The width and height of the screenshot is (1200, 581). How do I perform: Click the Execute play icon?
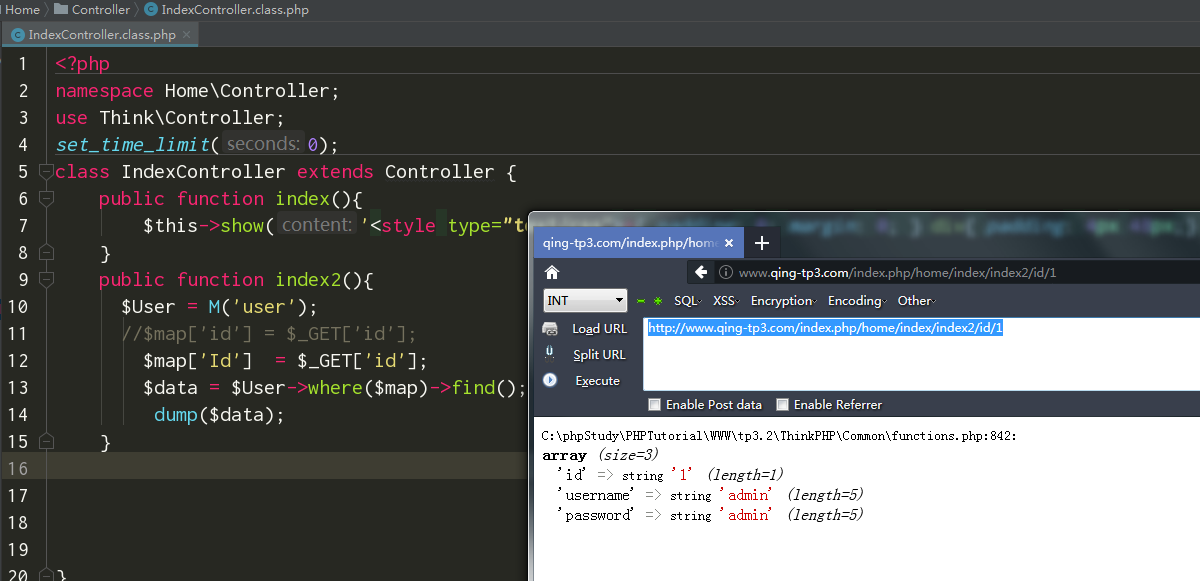point(550,380)
